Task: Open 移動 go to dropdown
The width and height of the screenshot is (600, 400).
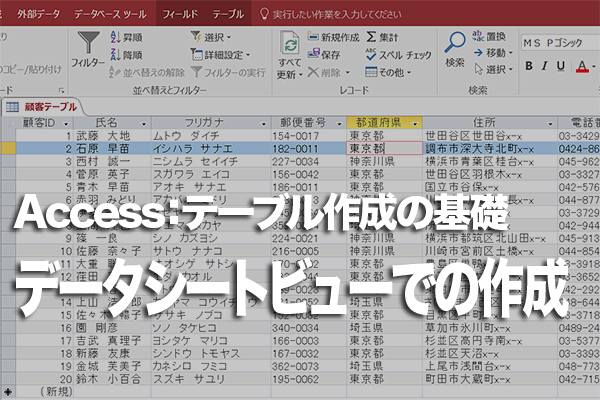Action: tap(493, 52)
